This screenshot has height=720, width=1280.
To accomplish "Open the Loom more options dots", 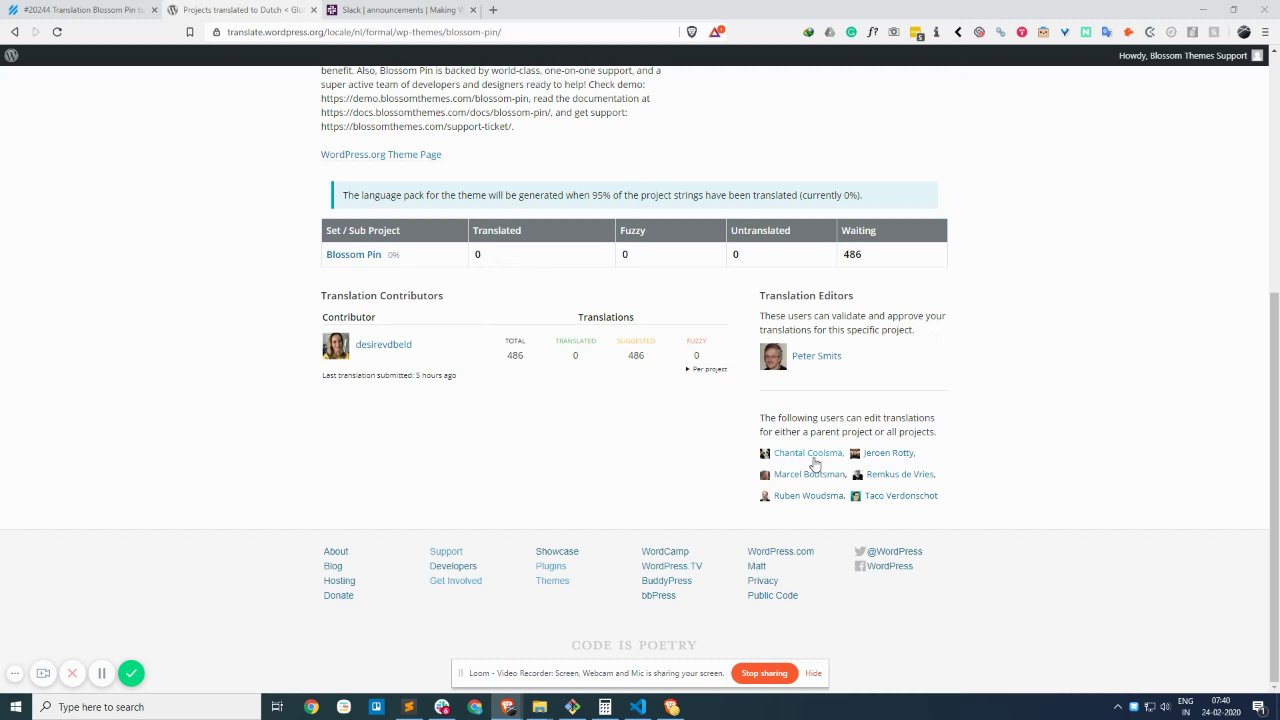I will [x=14, y=673].
